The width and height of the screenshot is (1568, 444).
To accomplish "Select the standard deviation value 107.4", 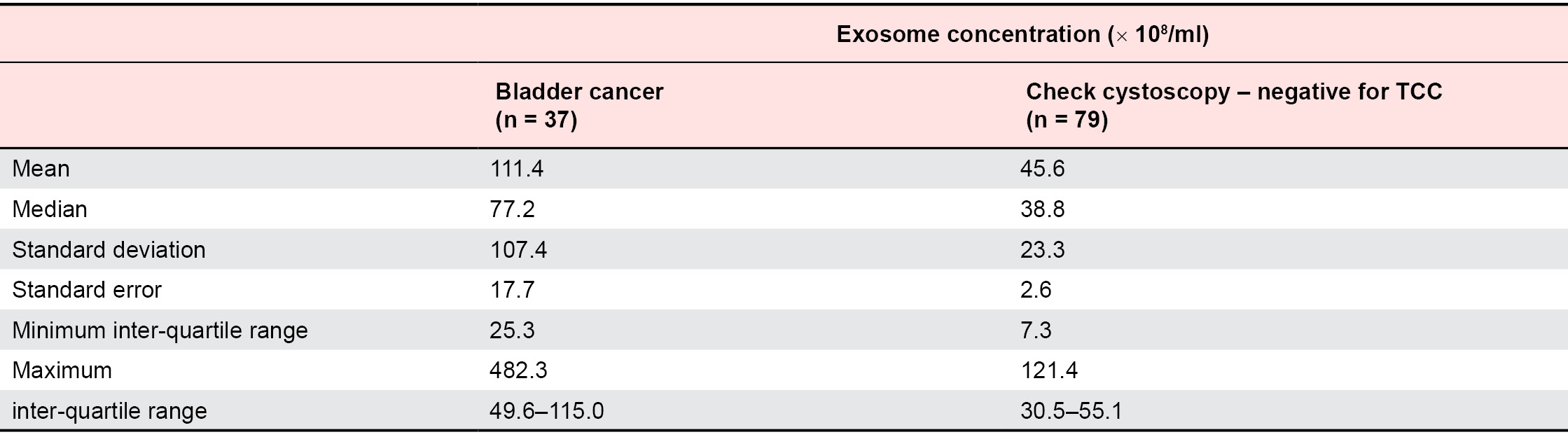I will pyautogui.click(x=518, y=250).
